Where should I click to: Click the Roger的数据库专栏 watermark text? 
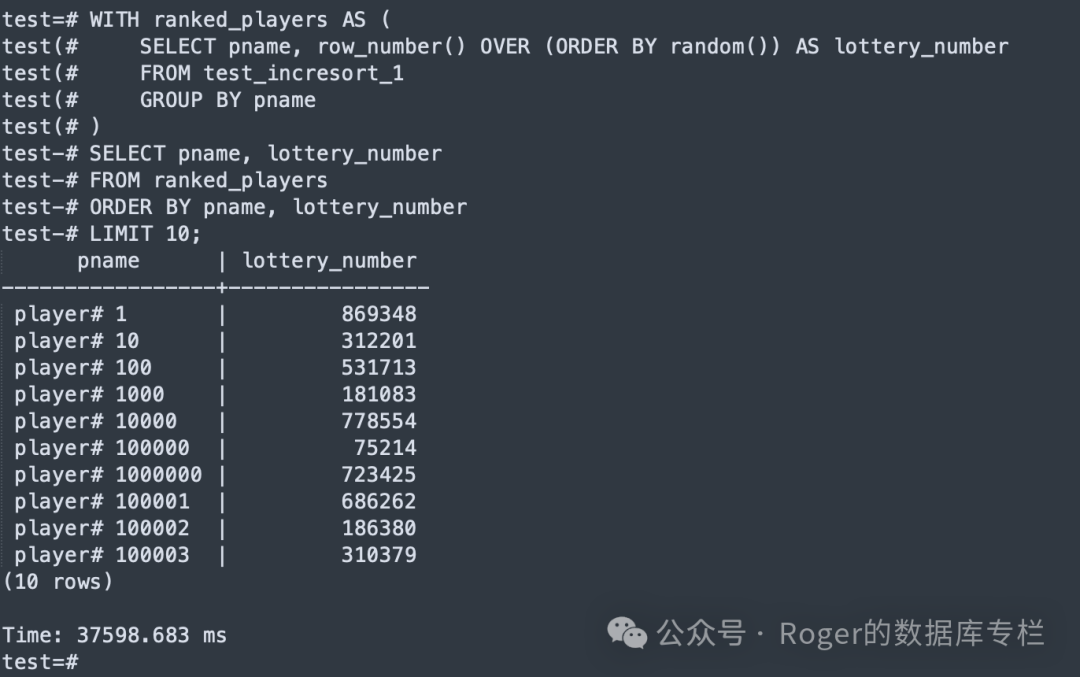pyautogui.click(x=911, y=633)
